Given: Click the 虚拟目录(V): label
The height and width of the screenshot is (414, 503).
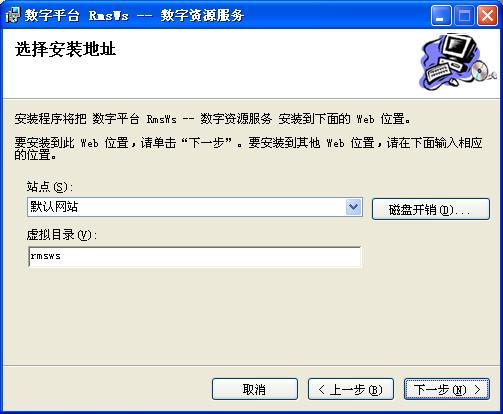Looking at the screenshot, I should (62, 235).
